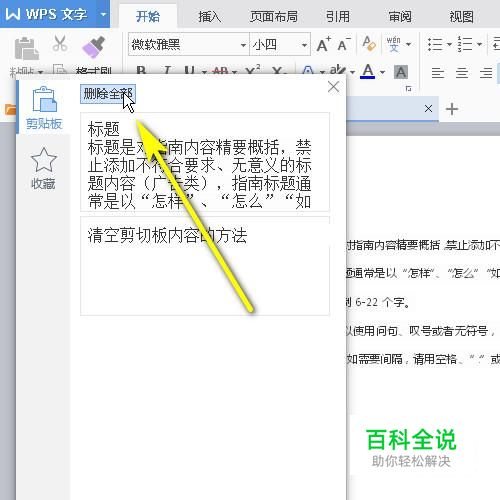
Task: Click the wén phonetic guide icon
Action: [x=393, y=44]
